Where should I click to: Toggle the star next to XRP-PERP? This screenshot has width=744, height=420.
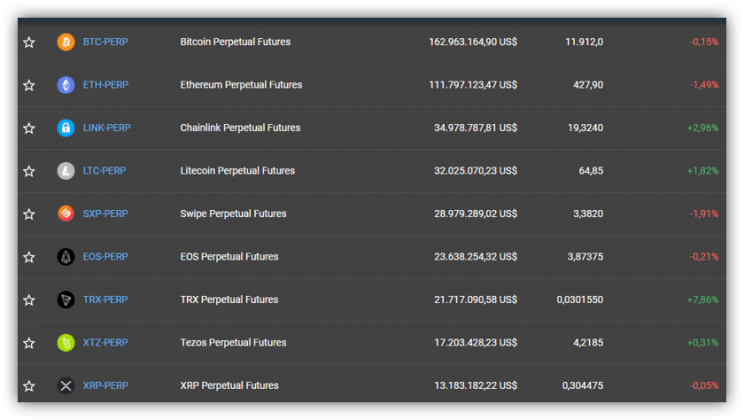click(29, 386)
